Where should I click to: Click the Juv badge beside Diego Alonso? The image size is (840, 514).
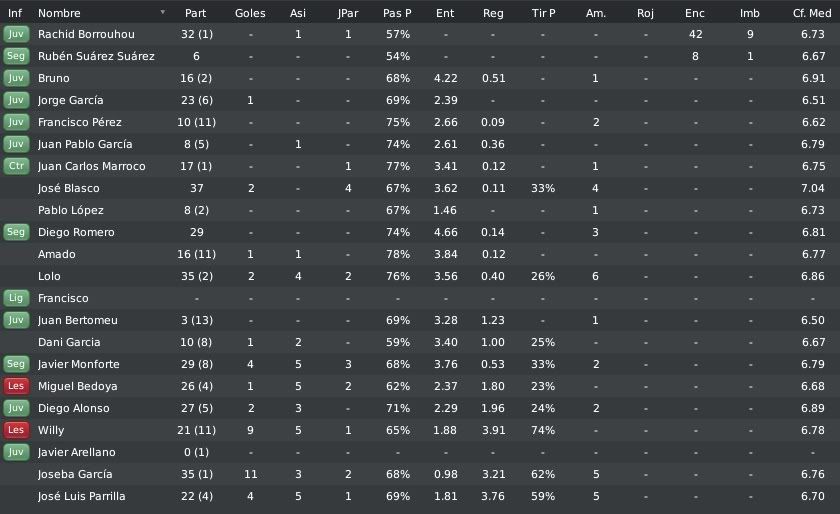(16, 407)
